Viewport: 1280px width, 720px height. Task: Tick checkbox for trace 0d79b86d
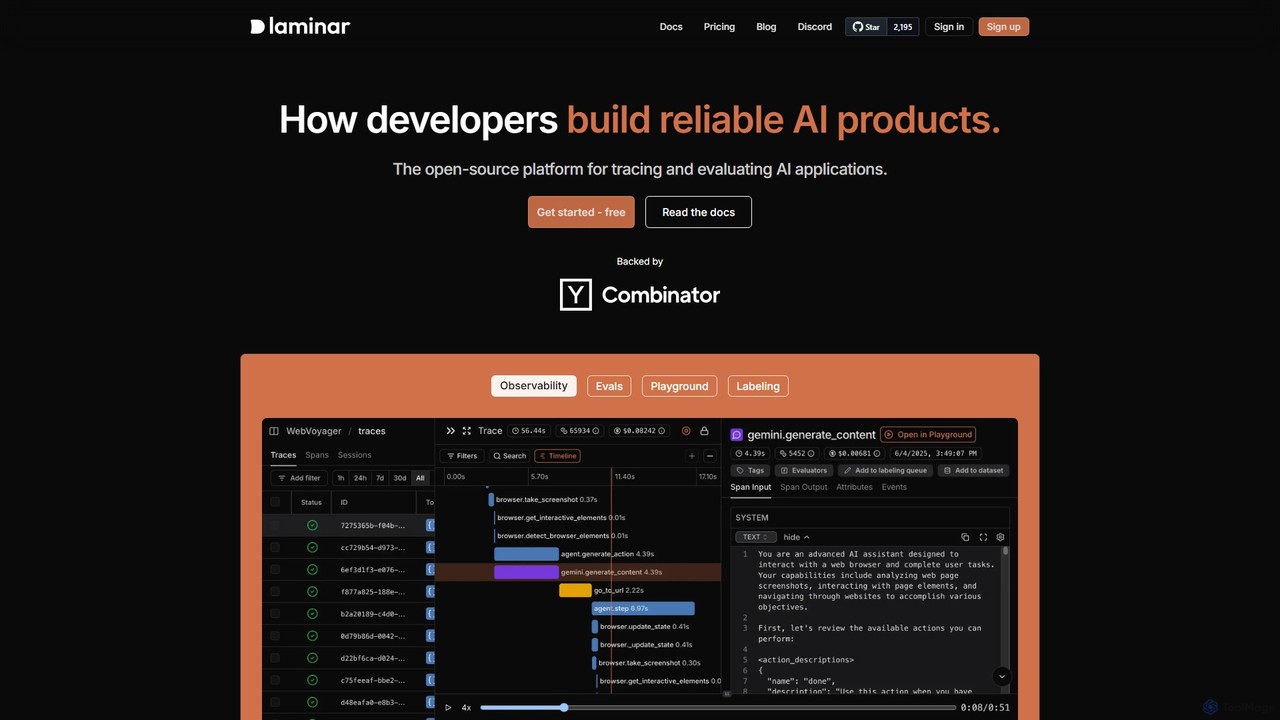tap(275, 636)
